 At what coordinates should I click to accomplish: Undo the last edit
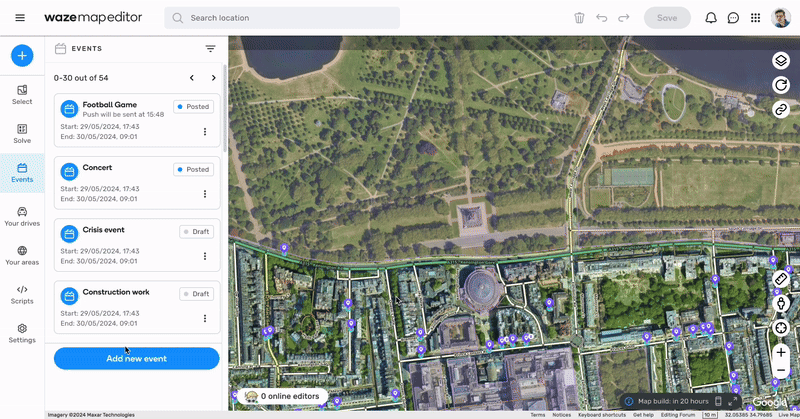(602, 18)
